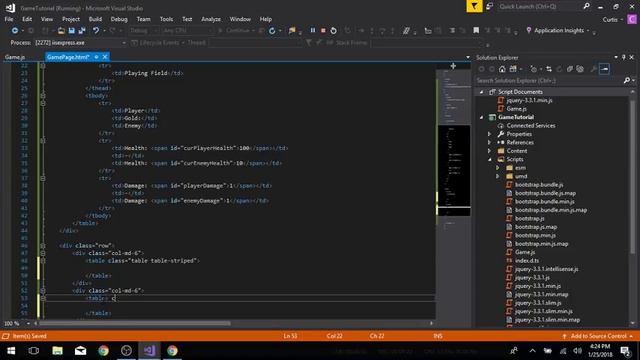Collapse the Script Documents node

click(481, 92)
